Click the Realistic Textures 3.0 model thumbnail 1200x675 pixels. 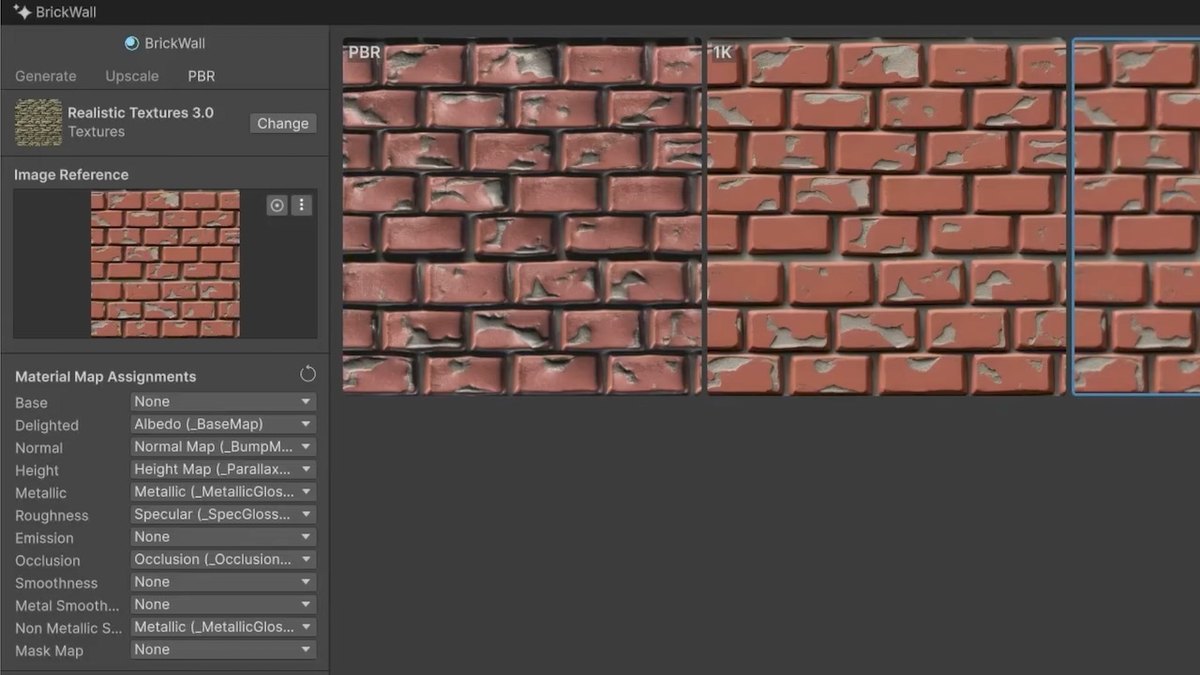38,122
